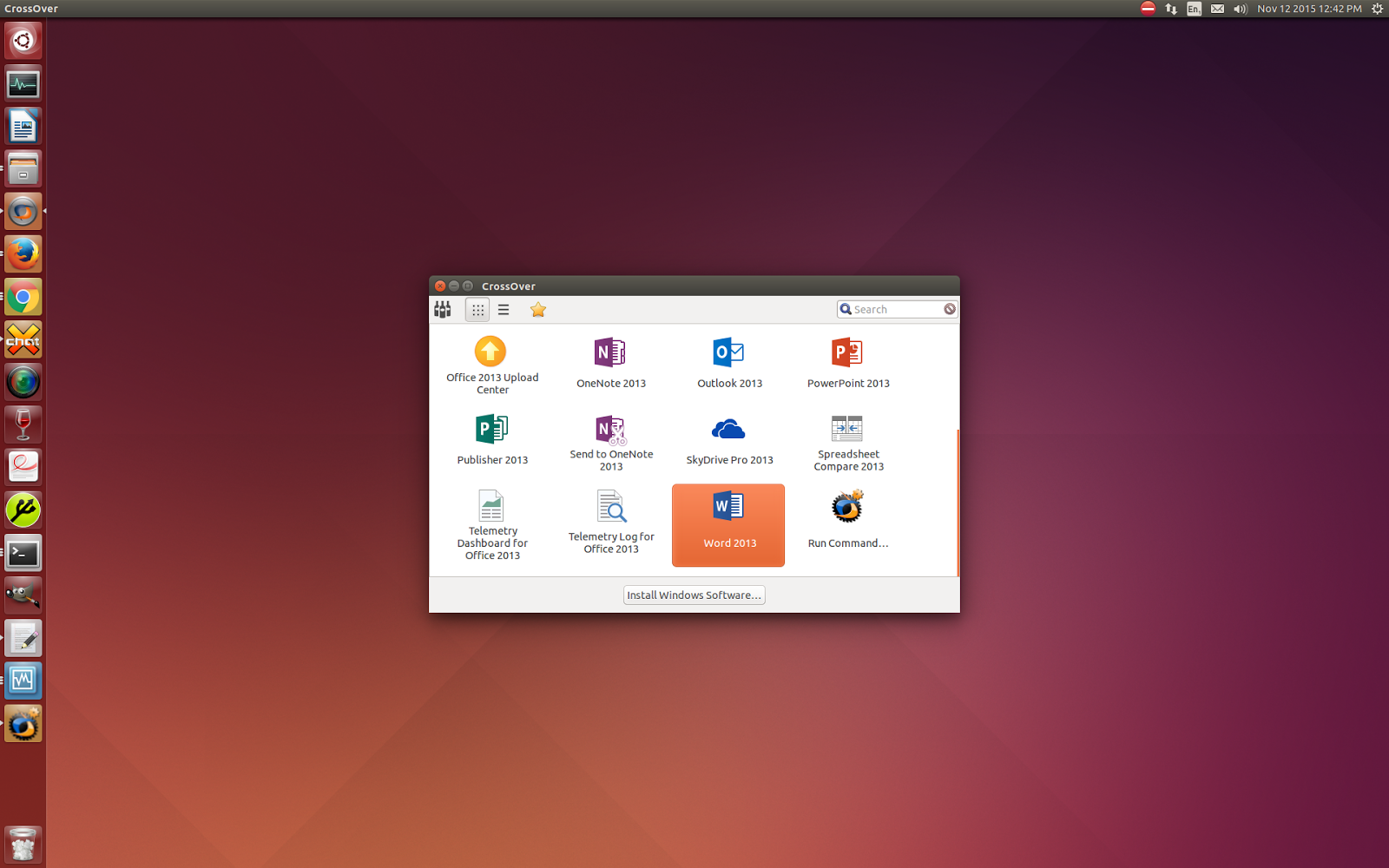Click the CrossOver window's vertical scrollbar
The width and height of the screenshot is (1389, 868).
point(958,502)
